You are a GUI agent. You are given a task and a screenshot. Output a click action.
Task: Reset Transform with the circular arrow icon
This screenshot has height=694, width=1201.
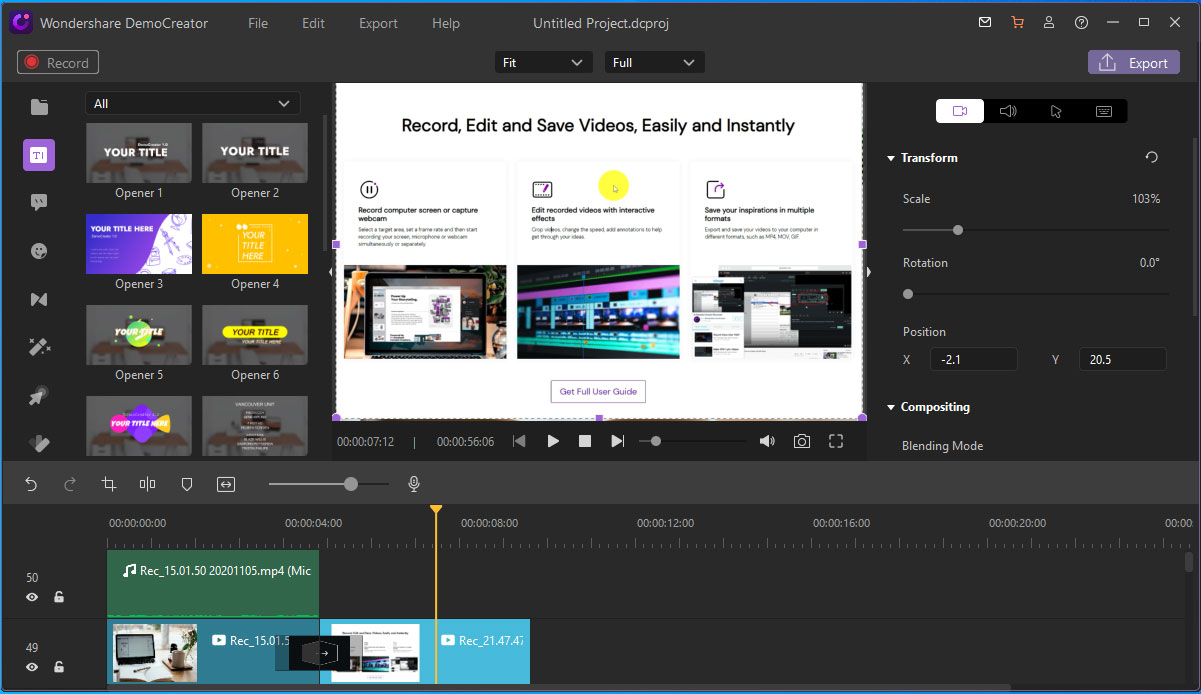coord(1152,158)
